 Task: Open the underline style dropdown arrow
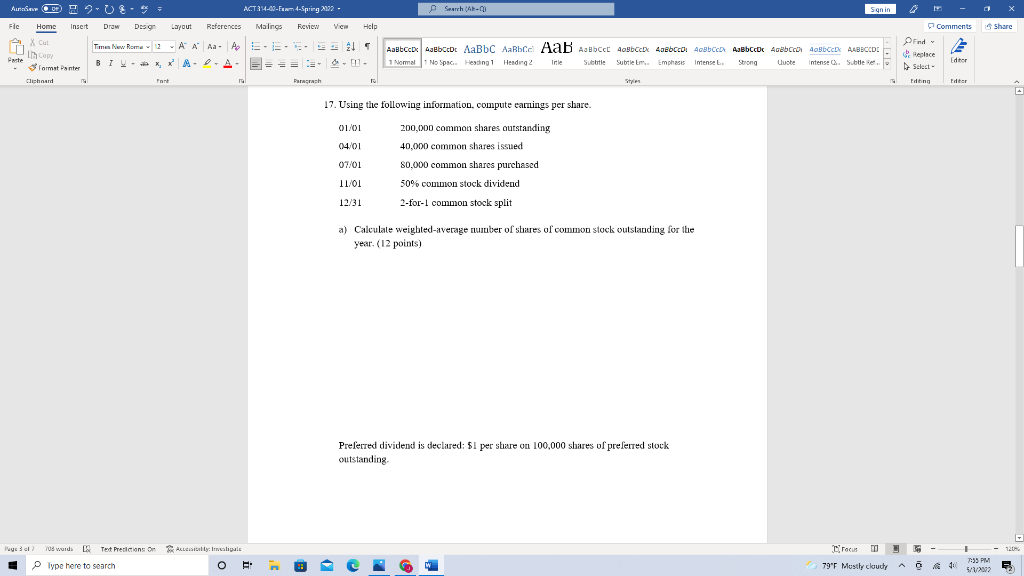[133, 63]
